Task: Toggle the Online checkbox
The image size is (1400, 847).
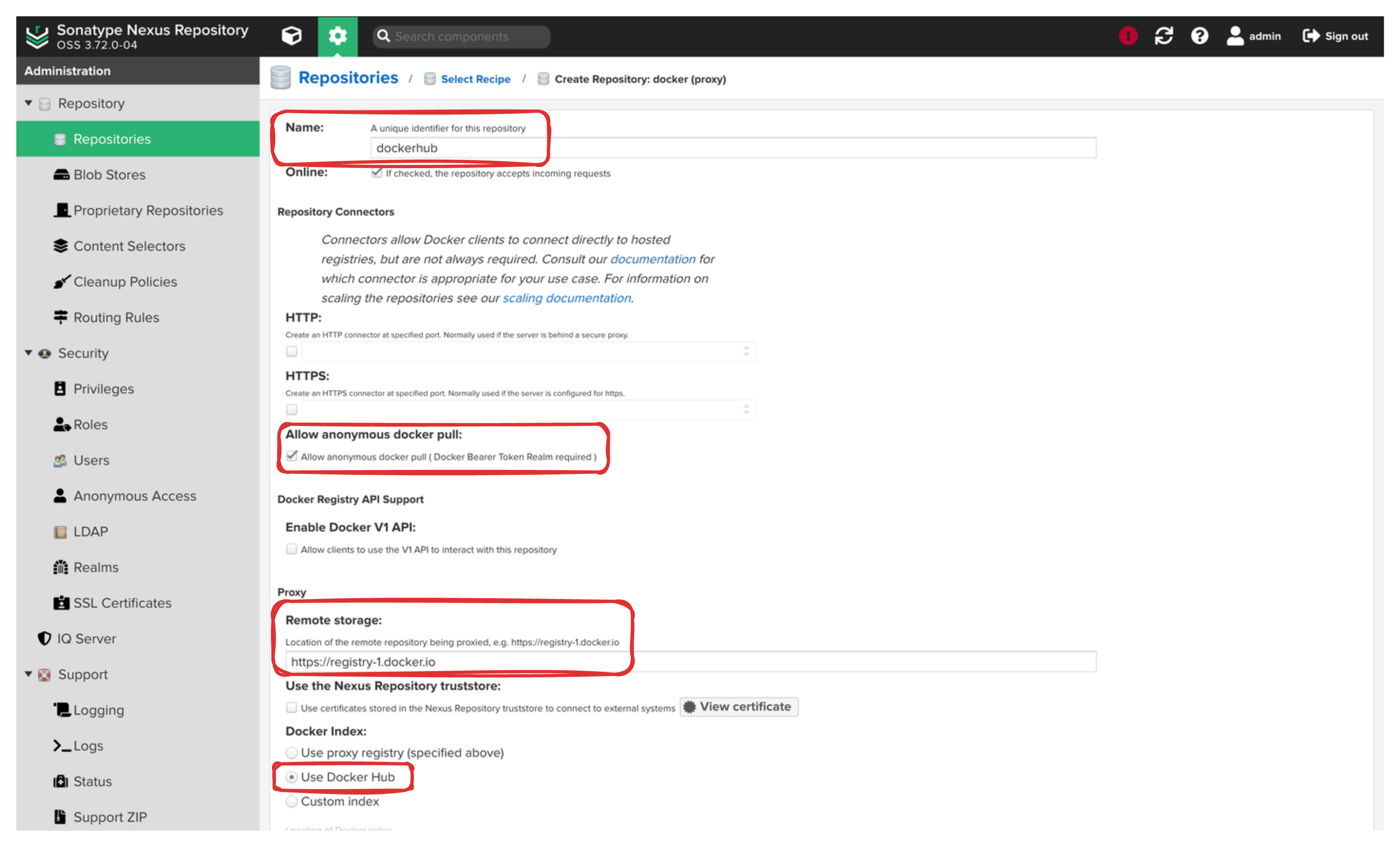Action: click(376, 173)
